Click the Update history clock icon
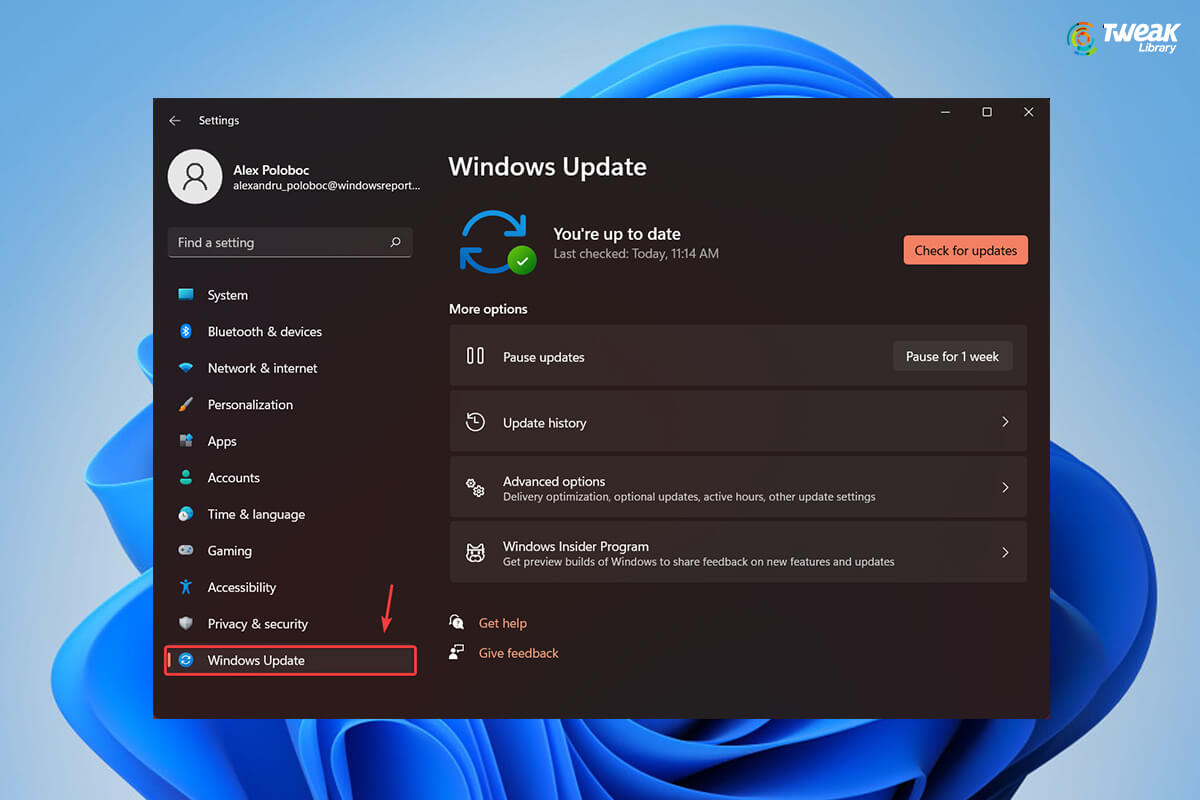Viewport: 1200px width, 800px height. 474,421
